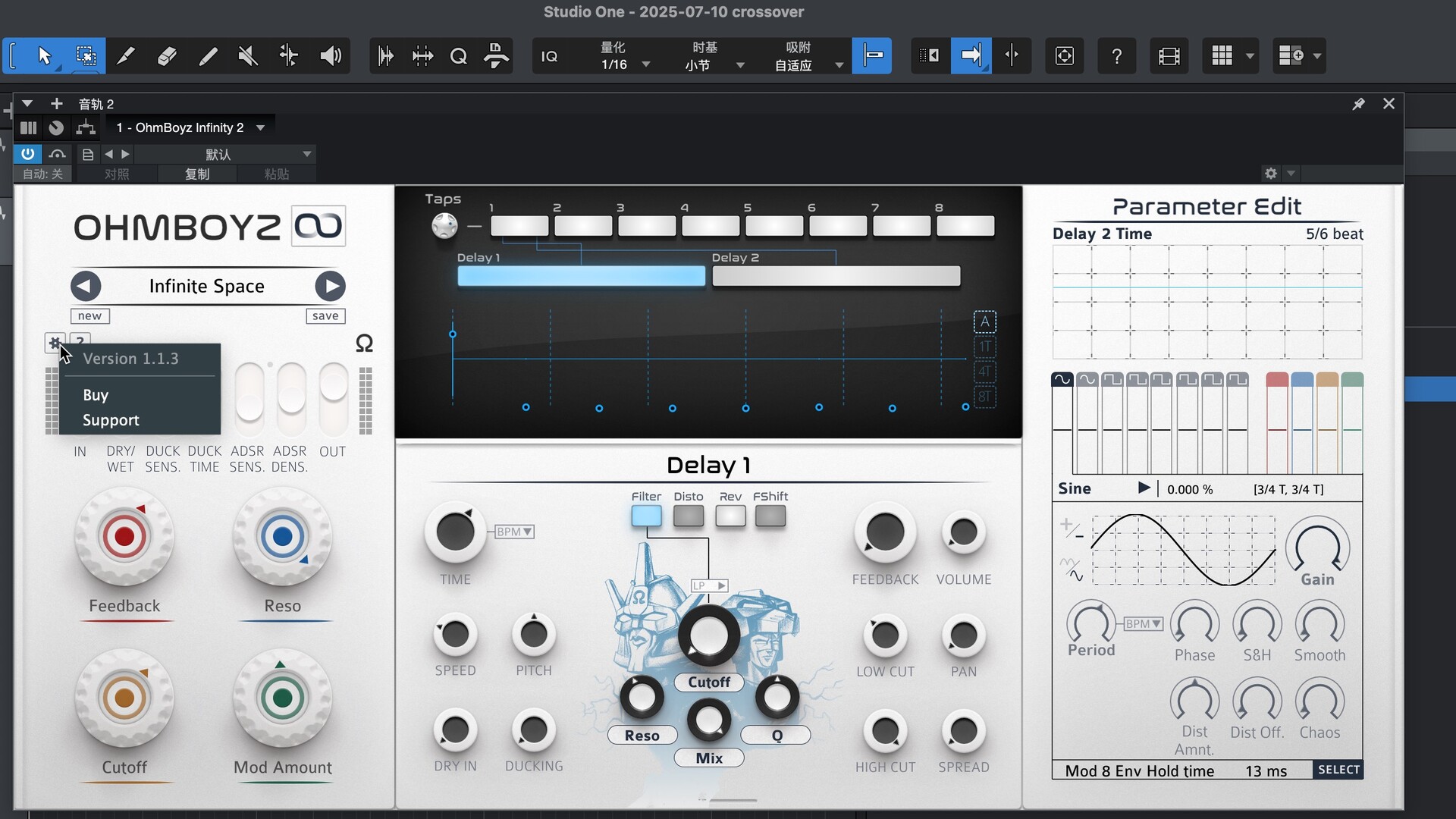The height and width of the screenshot is (819, 1456).
Task: Click the new preset button
Action: point(89,315)
